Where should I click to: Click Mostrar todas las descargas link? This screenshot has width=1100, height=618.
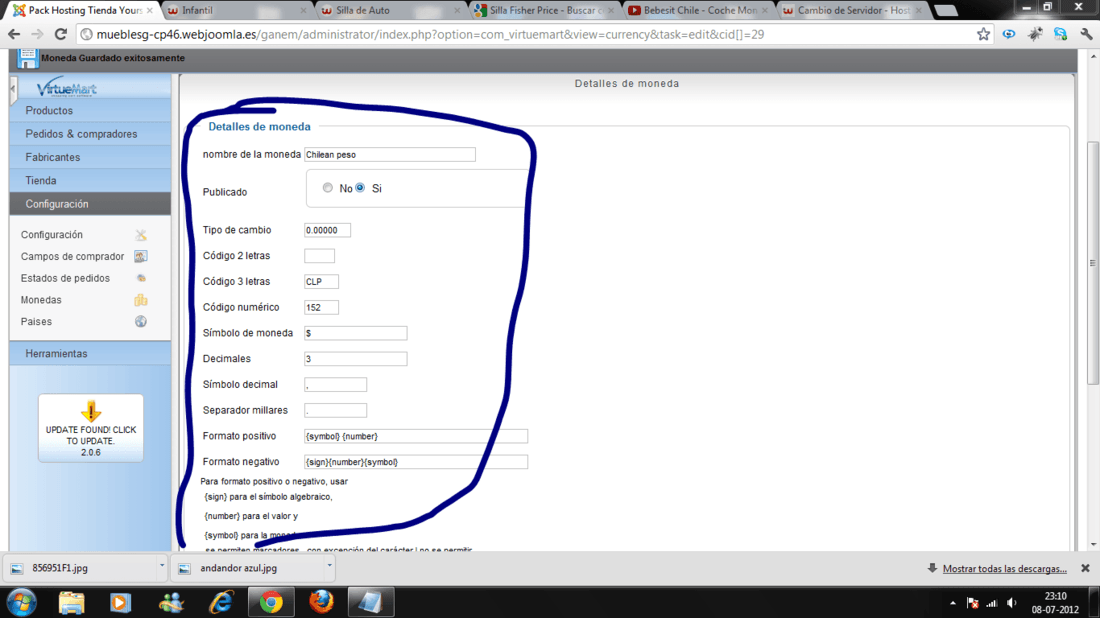coord(1005,569)
